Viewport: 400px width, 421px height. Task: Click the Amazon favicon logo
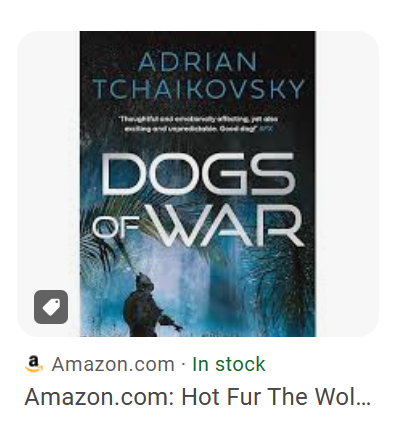pos(34,364)
